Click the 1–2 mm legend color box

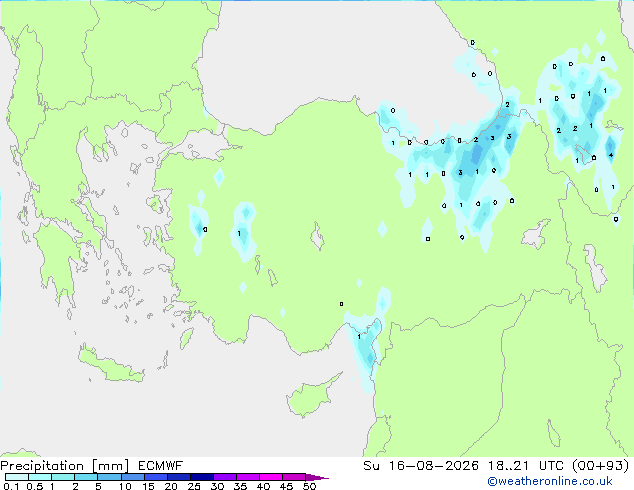pyautogui.click(x=63, y=477)
